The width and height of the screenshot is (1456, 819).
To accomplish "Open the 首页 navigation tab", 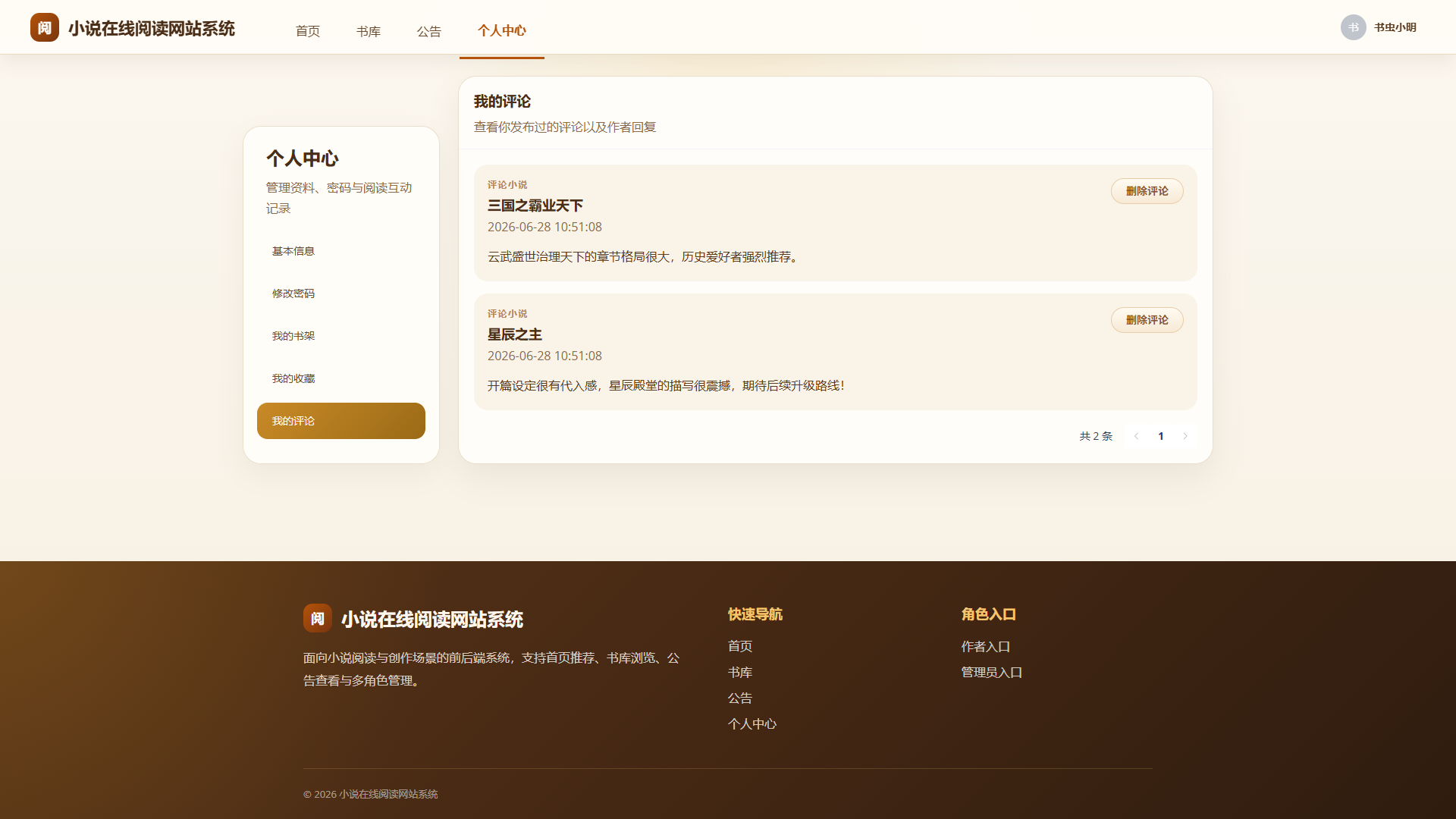I will (308, 31).
